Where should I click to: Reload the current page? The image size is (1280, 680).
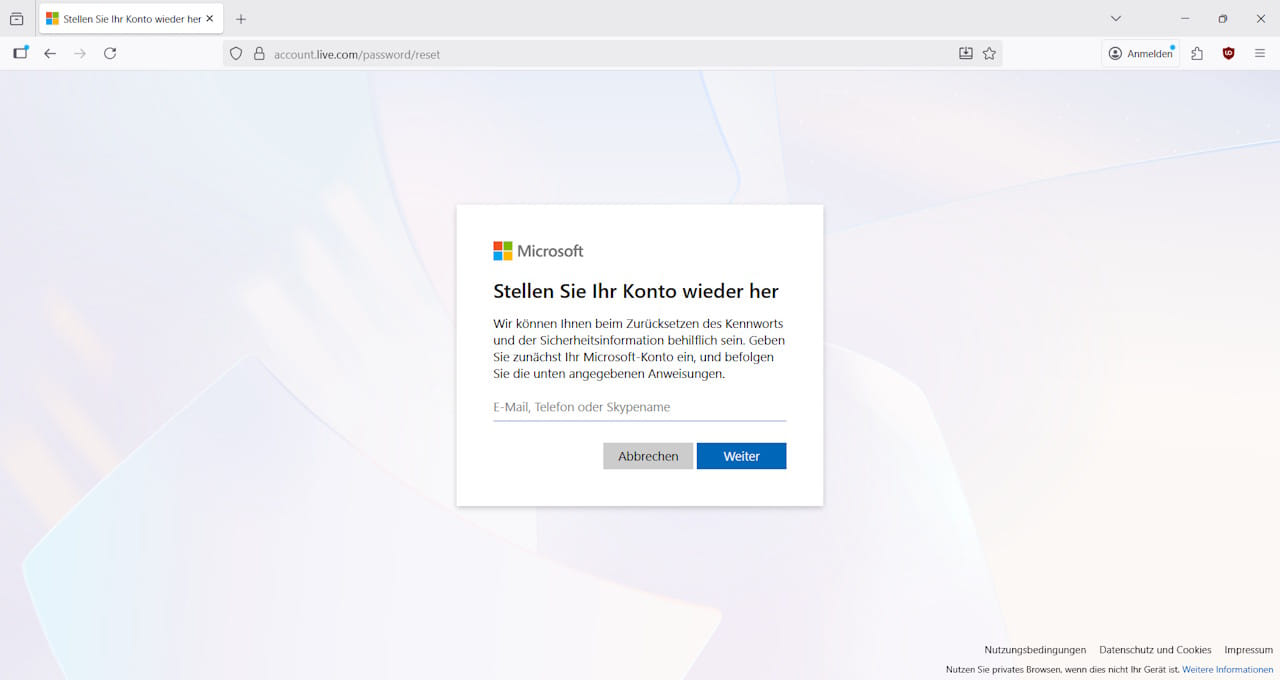(110, 53)
